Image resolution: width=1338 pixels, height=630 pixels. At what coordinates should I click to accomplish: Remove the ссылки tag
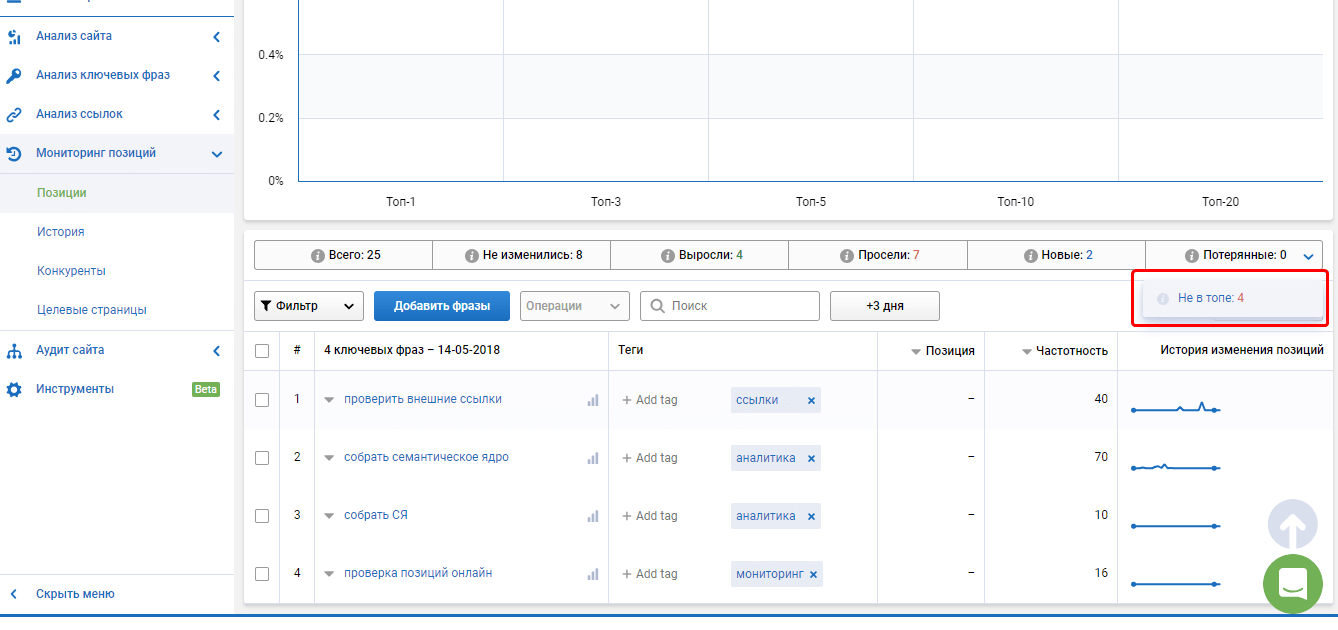811,400
